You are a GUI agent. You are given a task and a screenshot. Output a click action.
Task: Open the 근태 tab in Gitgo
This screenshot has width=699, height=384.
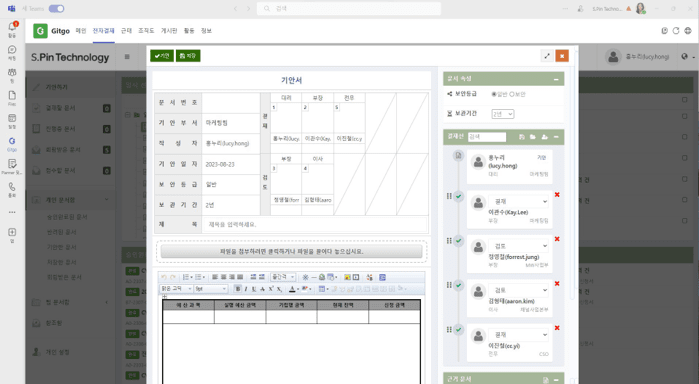pos(126,31)
